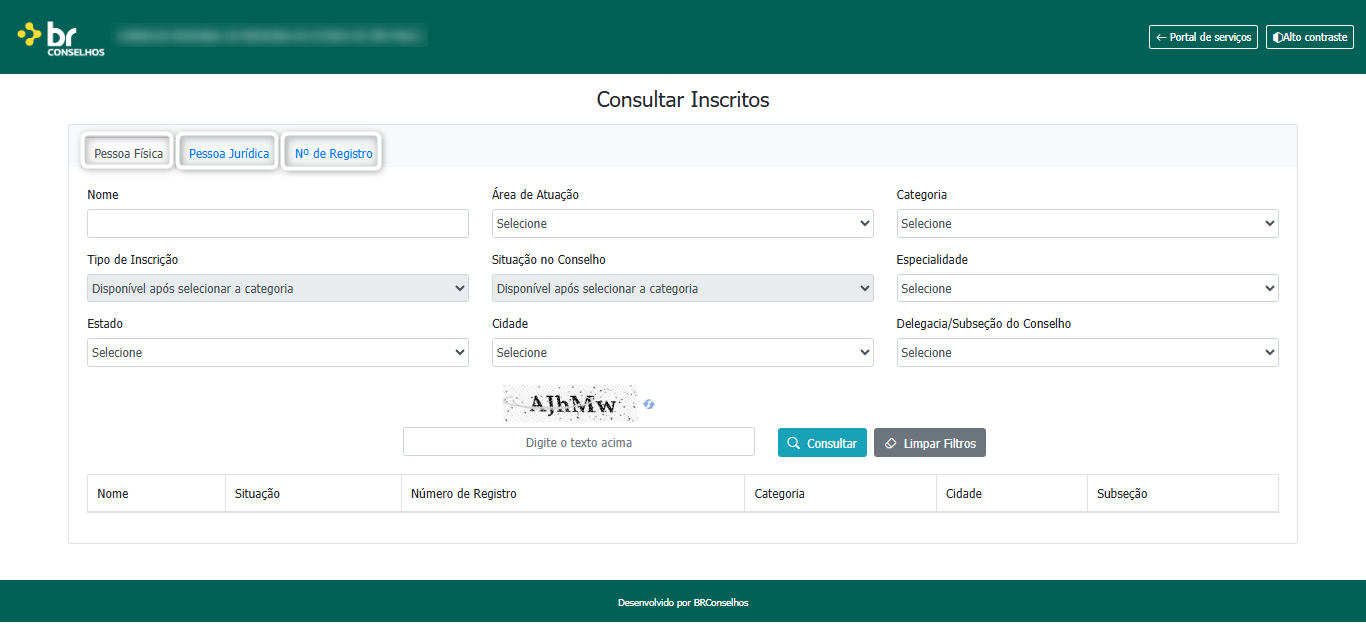
Task: Clear filters with Limpar Filtros
Action: point(930,443)
